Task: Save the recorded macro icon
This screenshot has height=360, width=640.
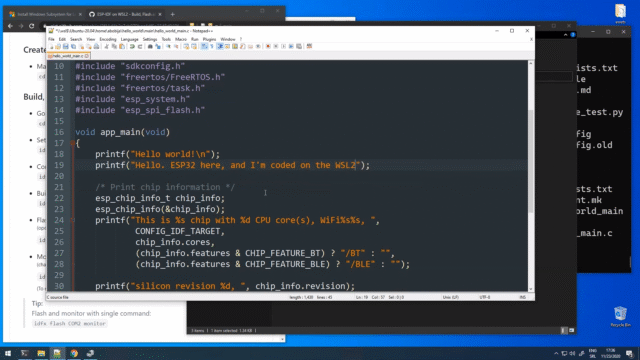Action: click(299, 47)
